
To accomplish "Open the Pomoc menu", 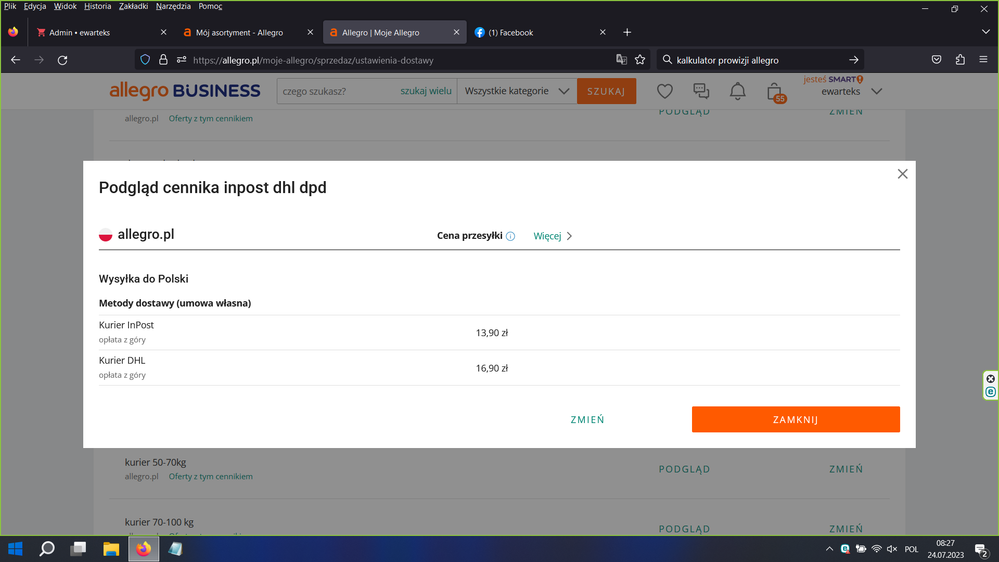I will [210, 6].
